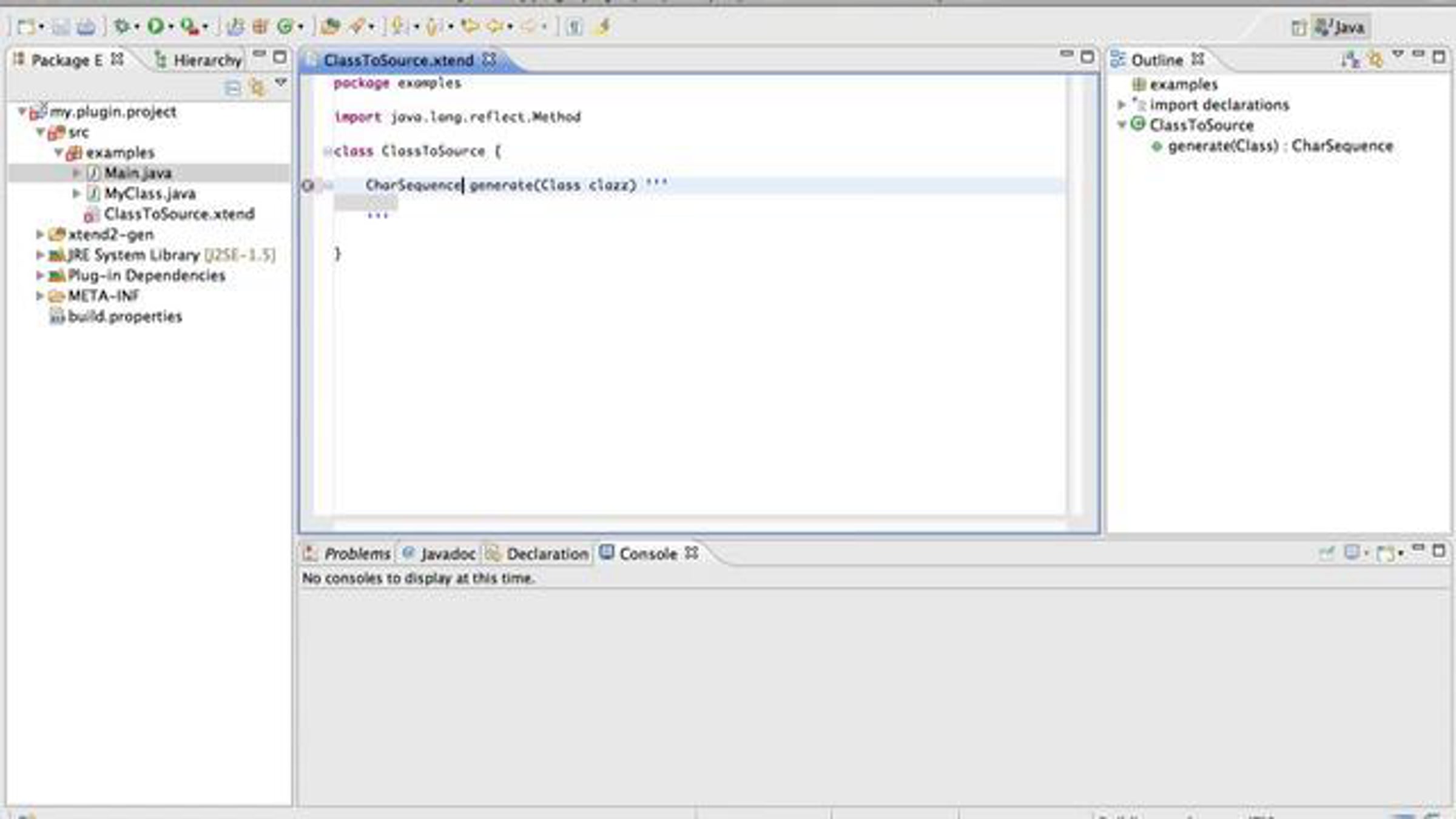This screenshot has height=819, width=1456.
Task: Toggle the fold marker on the generate method line
Action: coord(328,185)
